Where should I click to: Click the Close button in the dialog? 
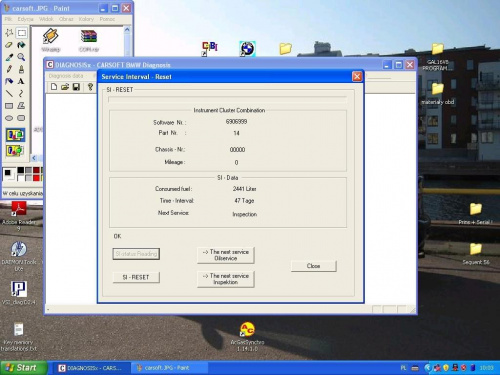(x=314, y=266)
